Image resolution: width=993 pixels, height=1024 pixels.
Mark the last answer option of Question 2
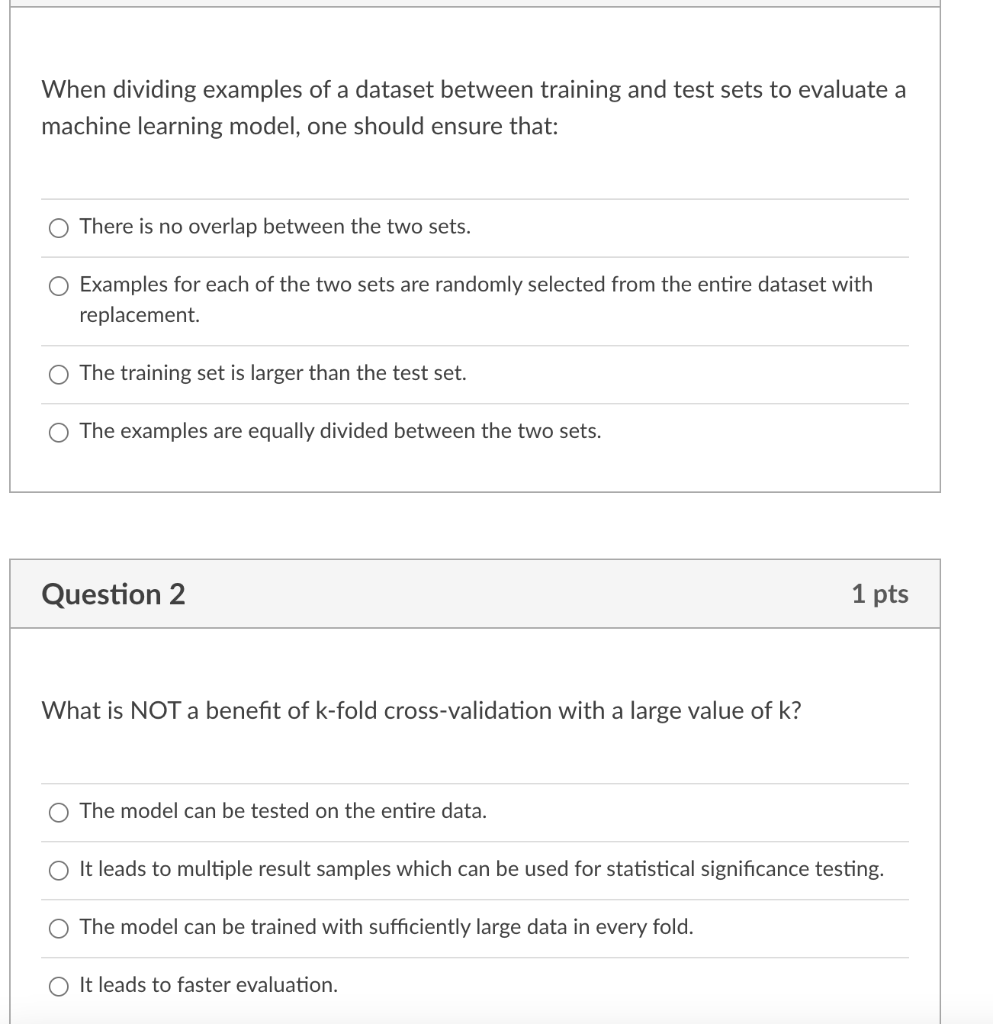tap(59, 984)
